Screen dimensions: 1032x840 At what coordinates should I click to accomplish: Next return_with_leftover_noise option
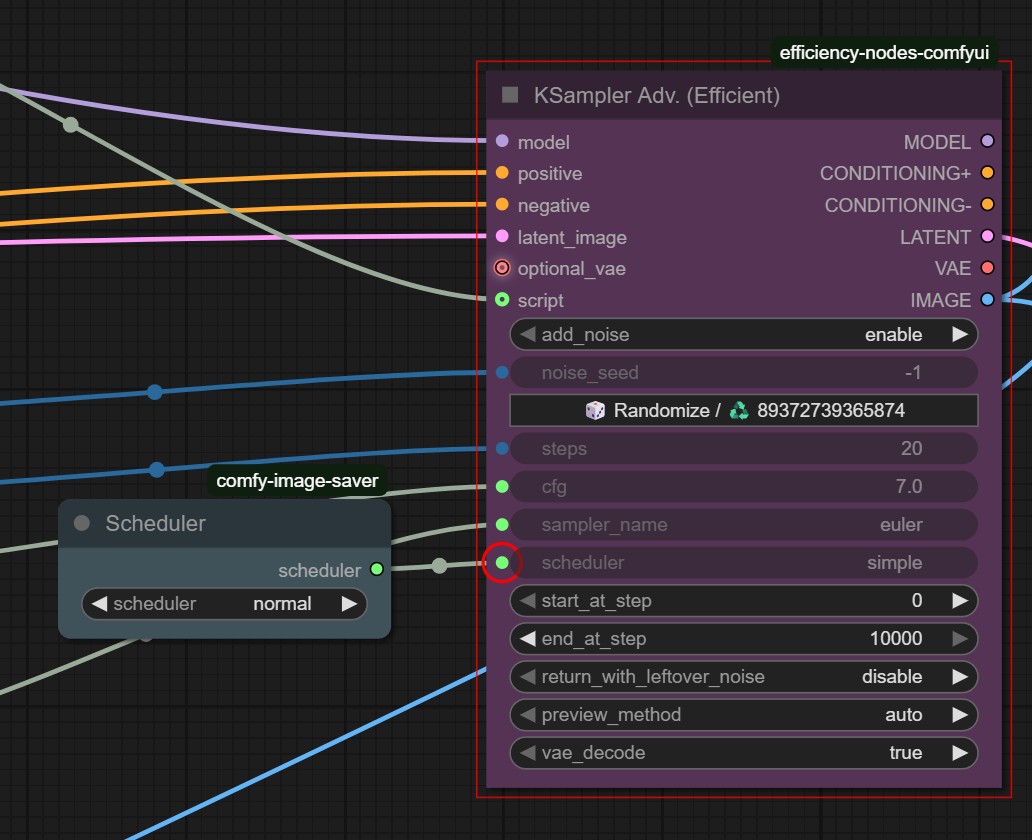click(960, 677)
